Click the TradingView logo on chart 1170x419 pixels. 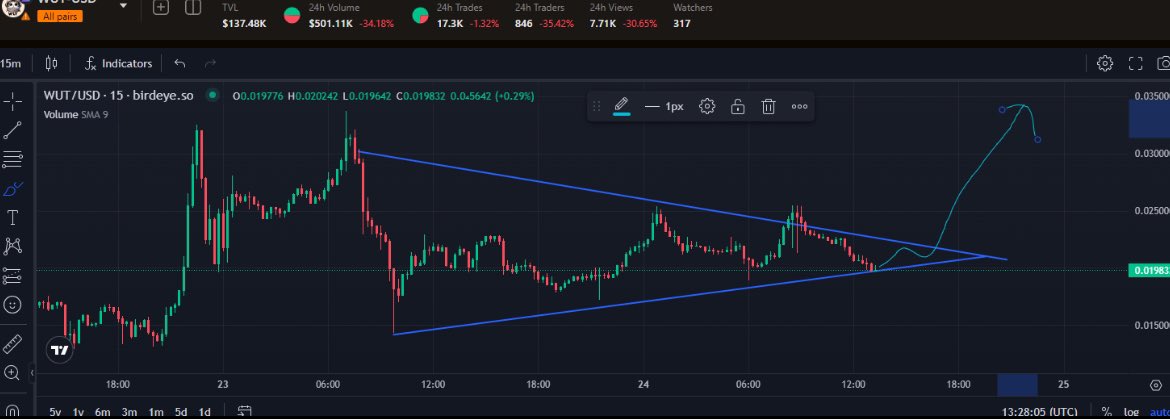pos(60,350)
